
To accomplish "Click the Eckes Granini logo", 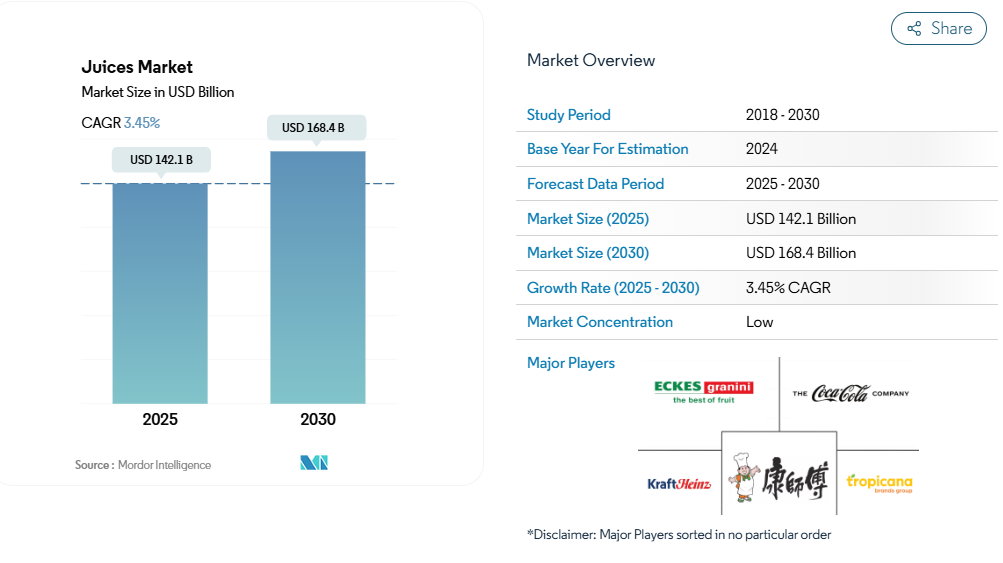I will 703,391.
